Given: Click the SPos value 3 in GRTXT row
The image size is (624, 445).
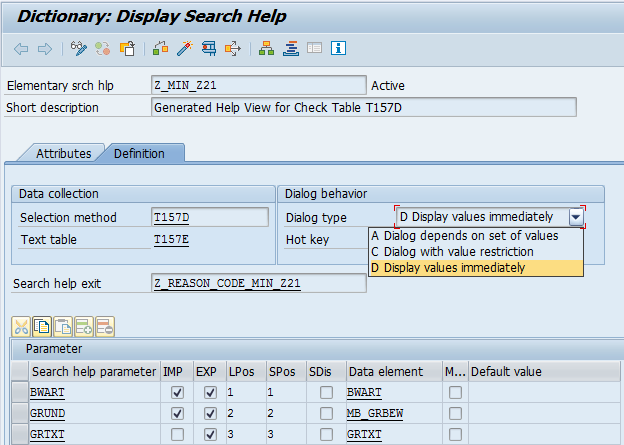Looking at the screenshot, I should point(286,434).
